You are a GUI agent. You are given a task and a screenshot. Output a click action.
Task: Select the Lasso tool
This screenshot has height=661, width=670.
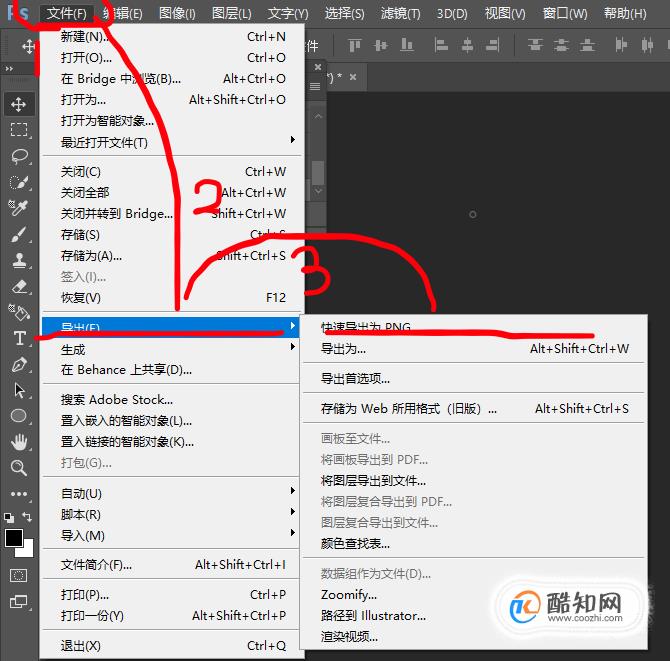pyautogui.click(x=18, y=156)
